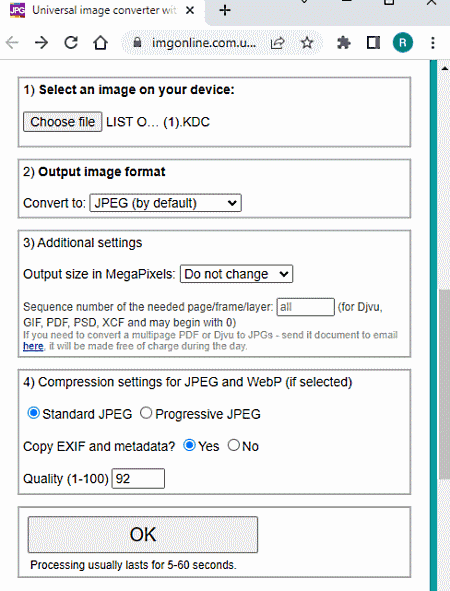Image resolution: width=450 pixels, height=591 pixels.
Task: Click the Quality (1-100) input field
Action: (138, 478)
